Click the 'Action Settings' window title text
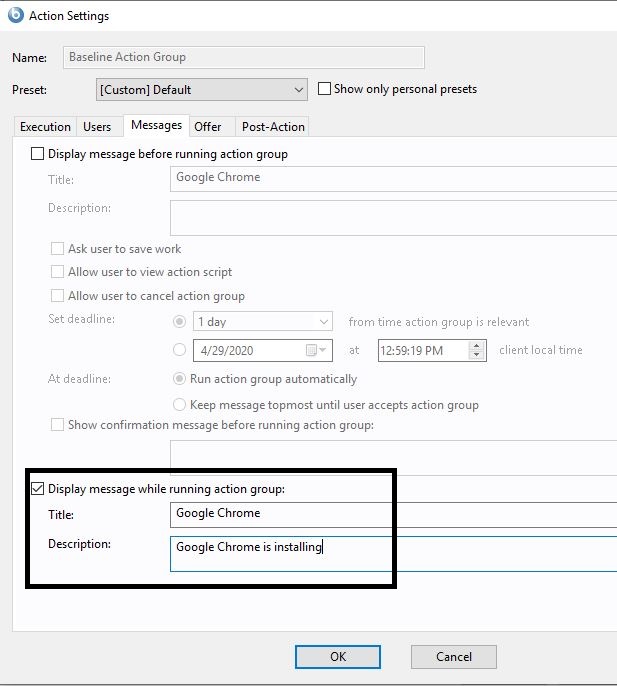 click(69, 16)
